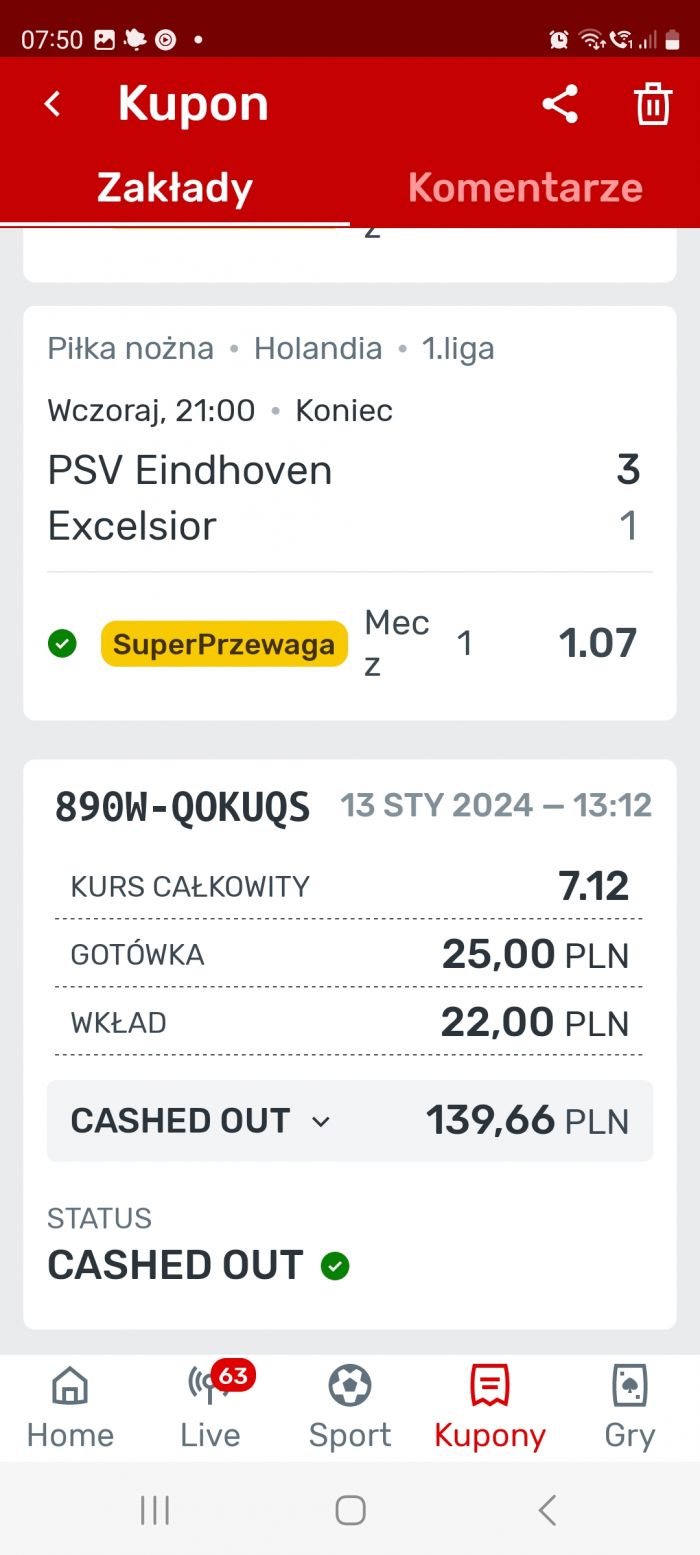This screenshot has height=1555, width=700.
Task: Switch to Komentarze tab
Action: [x=525, y=187]
